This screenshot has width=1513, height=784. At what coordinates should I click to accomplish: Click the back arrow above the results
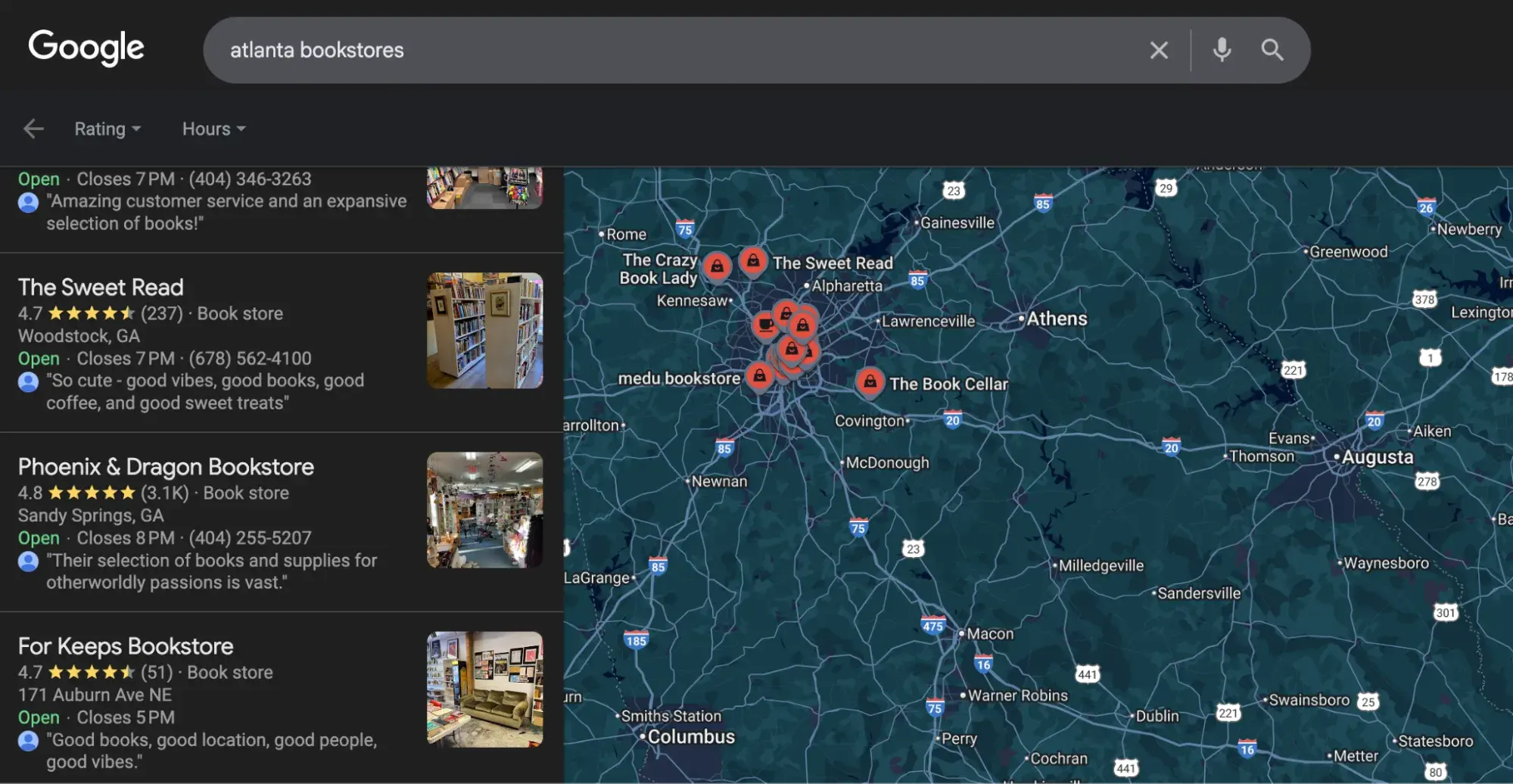point(33,128)
